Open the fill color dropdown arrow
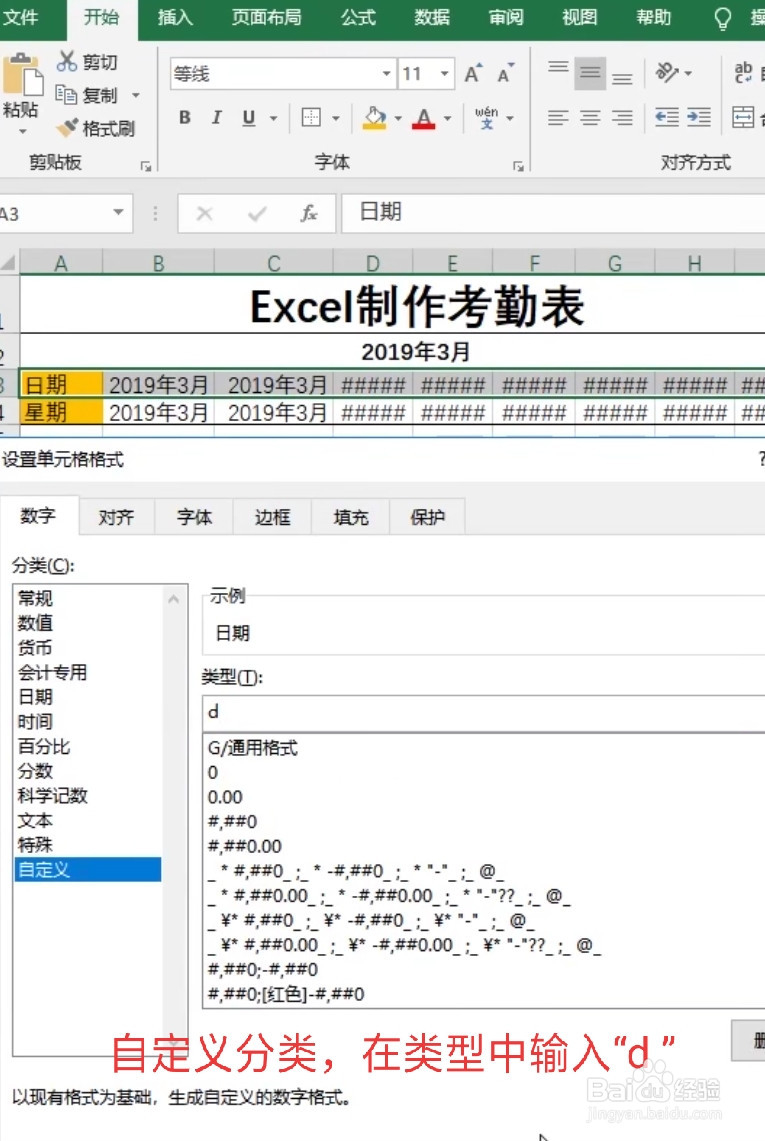This screenshot has height=1141, width=765. pyautogui.click(x=398, y=118)
